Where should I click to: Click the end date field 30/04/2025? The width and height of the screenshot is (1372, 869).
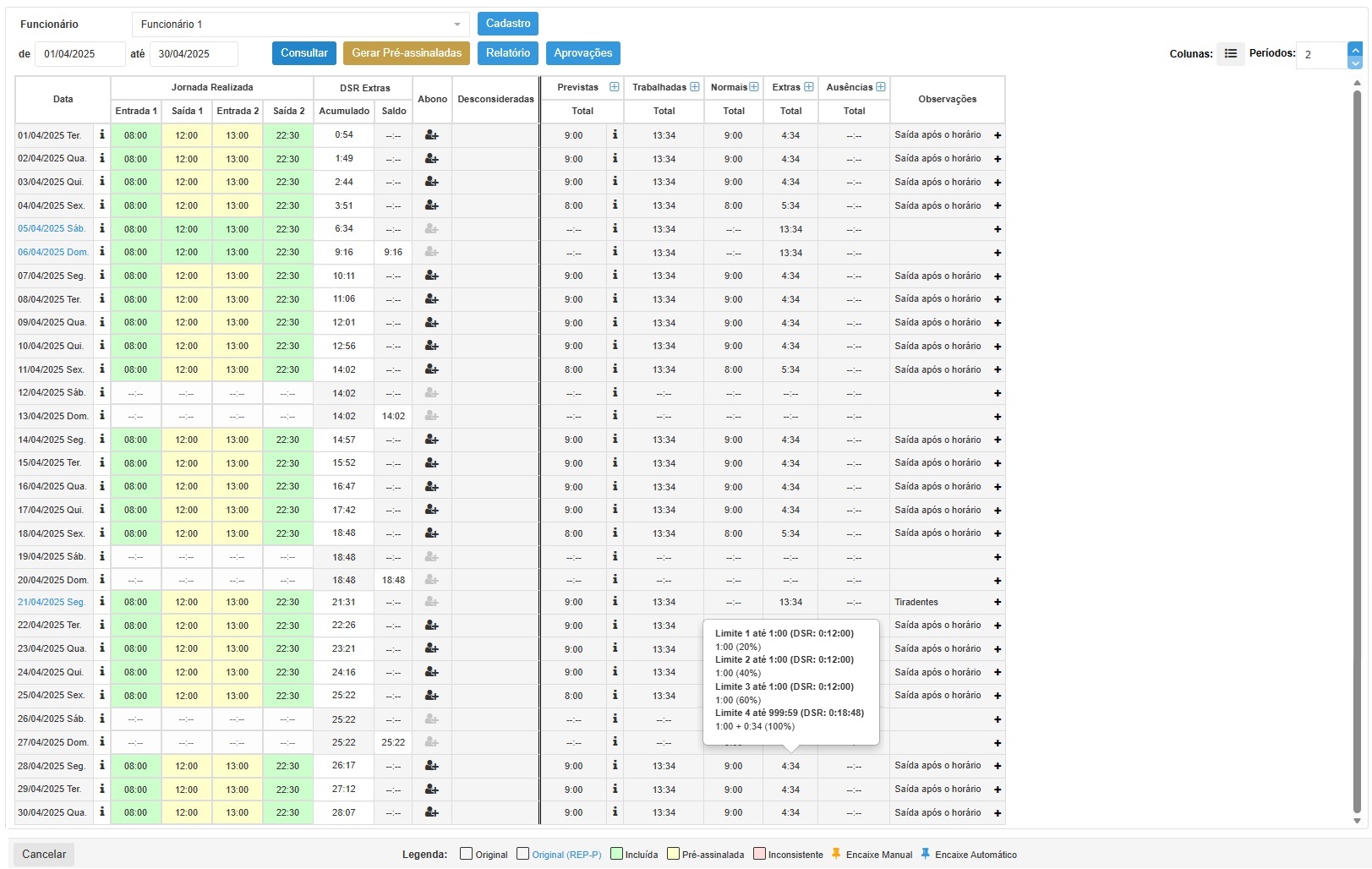click(x=194, y=54)
